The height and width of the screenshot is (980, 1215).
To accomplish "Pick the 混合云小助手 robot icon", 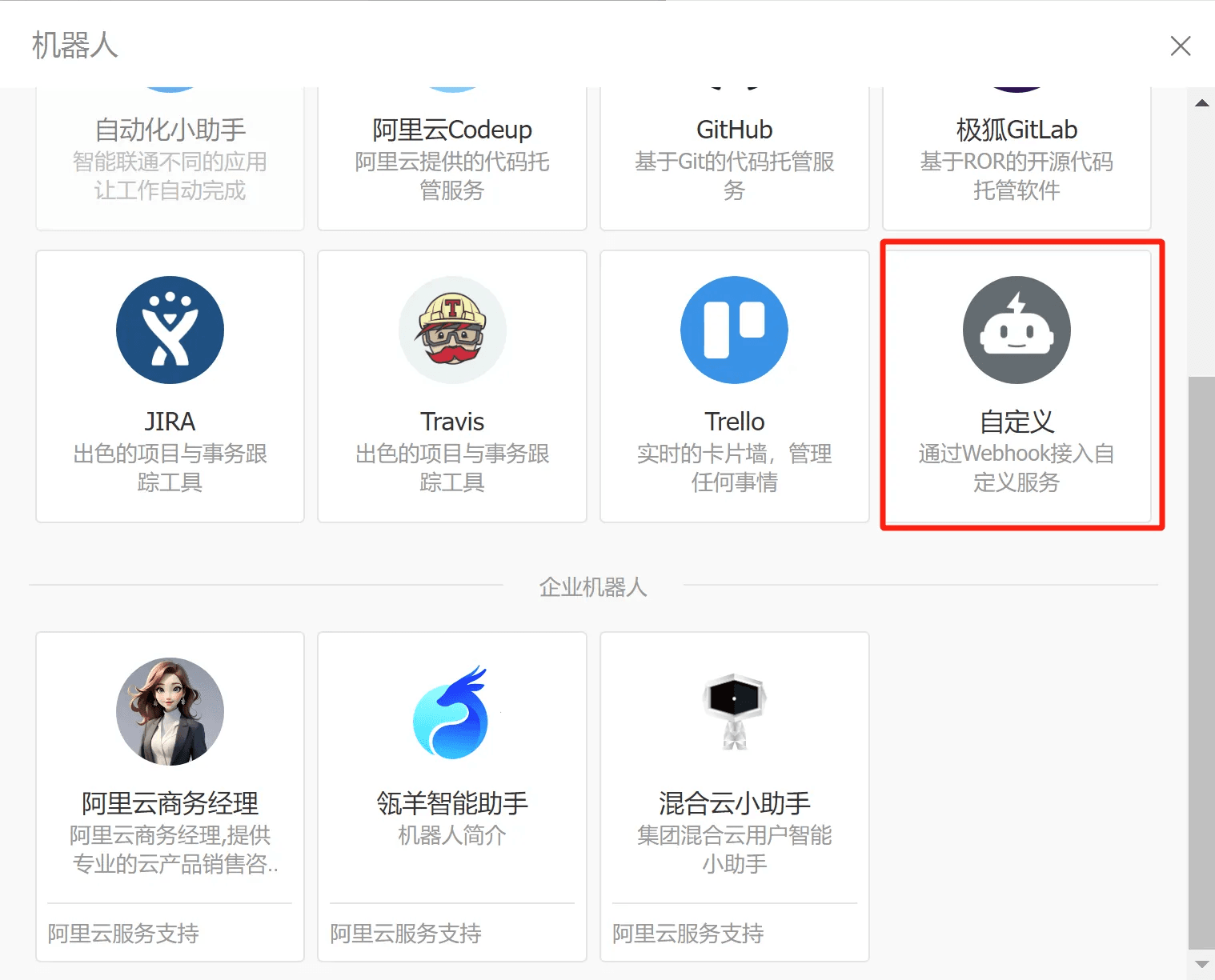I will 734,711.
